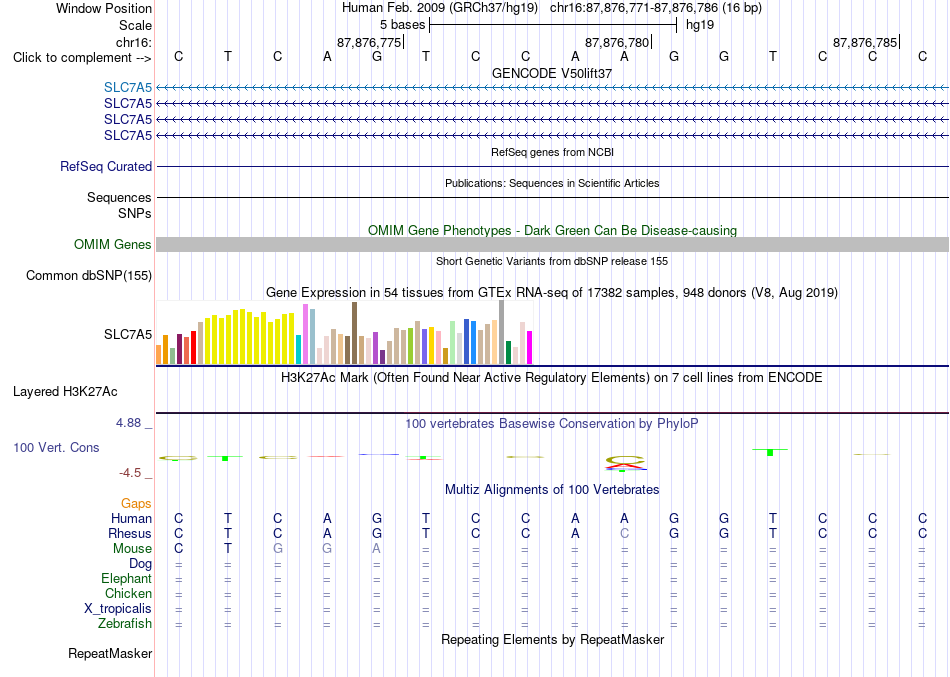Viewport: 950px width, 677px height.
Task: Click the '5 bases' scale text
Action: pyautogui.click(x=403, y=25)
